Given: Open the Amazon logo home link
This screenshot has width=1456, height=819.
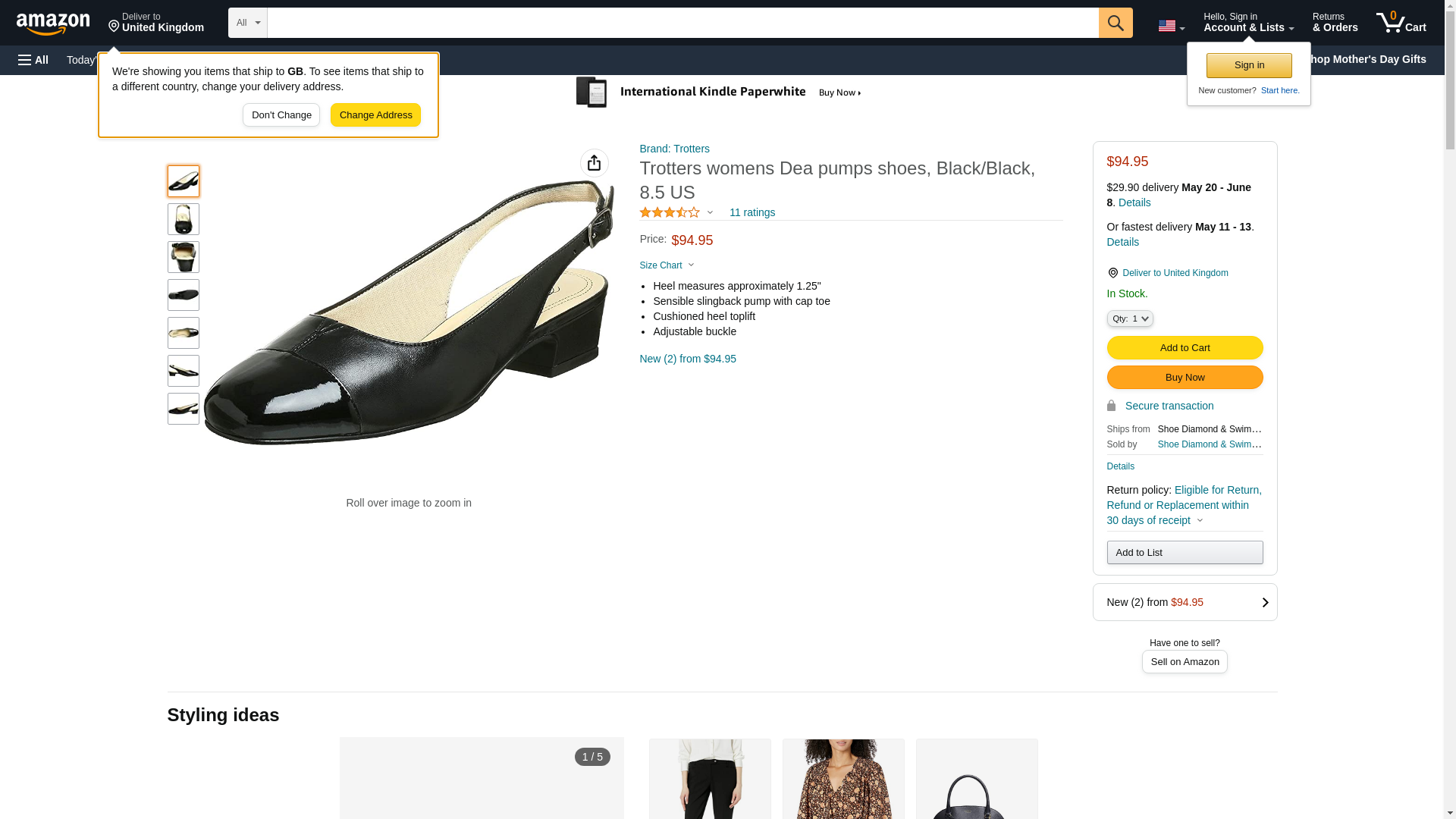Looking at the screenshot, I should 53,24.
